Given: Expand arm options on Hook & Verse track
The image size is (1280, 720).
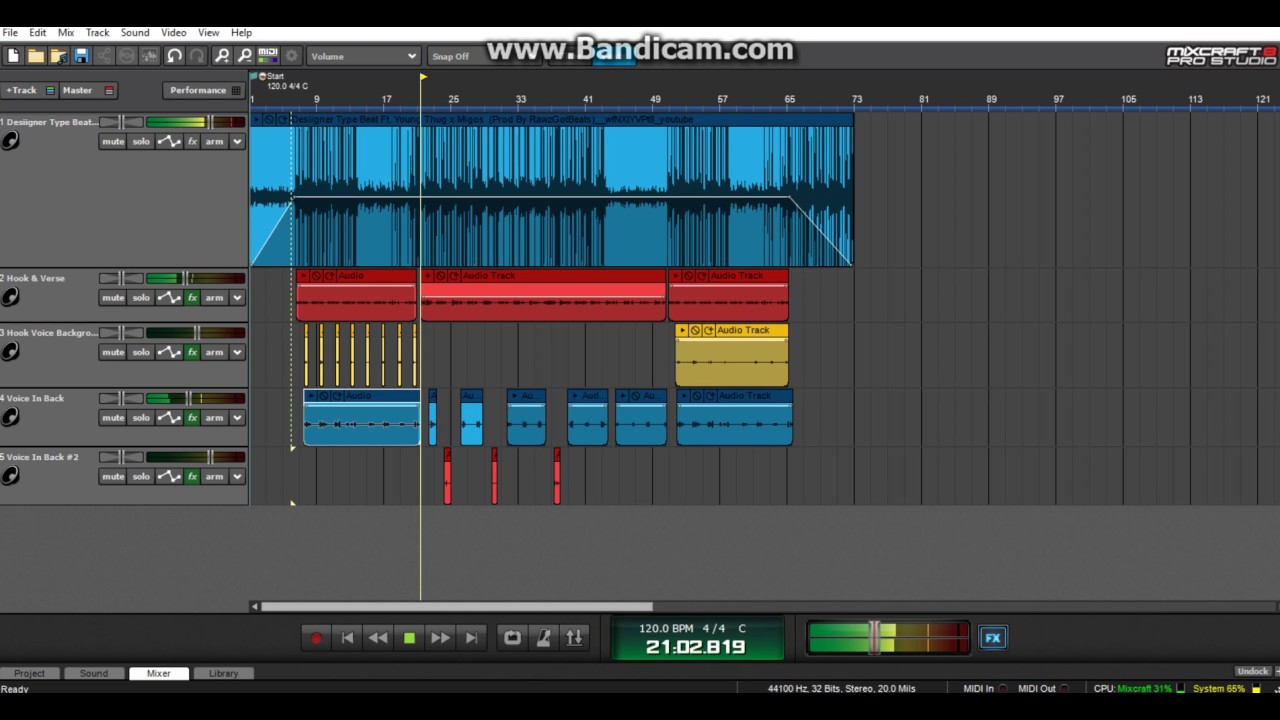Looking at the screenshot, I should click(238, 297).
